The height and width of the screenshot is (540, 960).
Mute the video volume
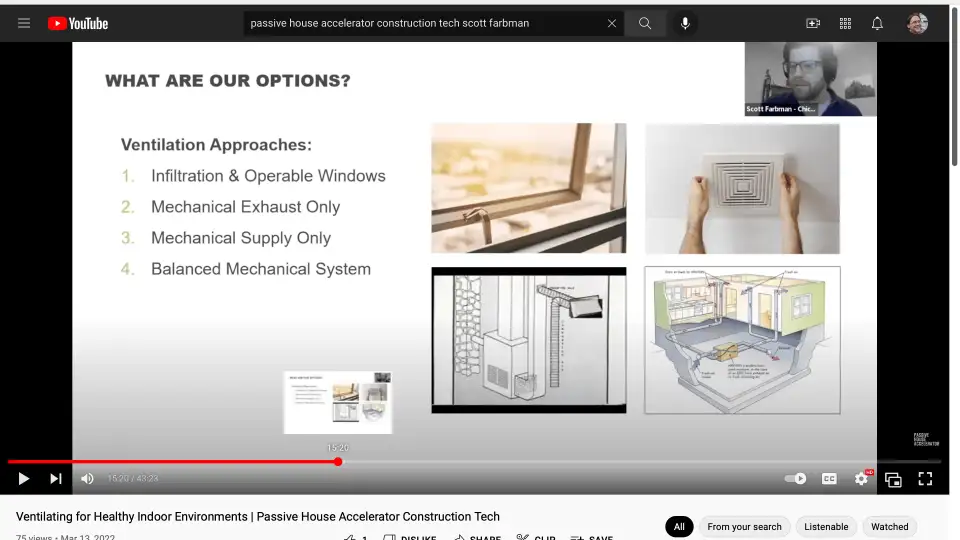coord(87,479)
